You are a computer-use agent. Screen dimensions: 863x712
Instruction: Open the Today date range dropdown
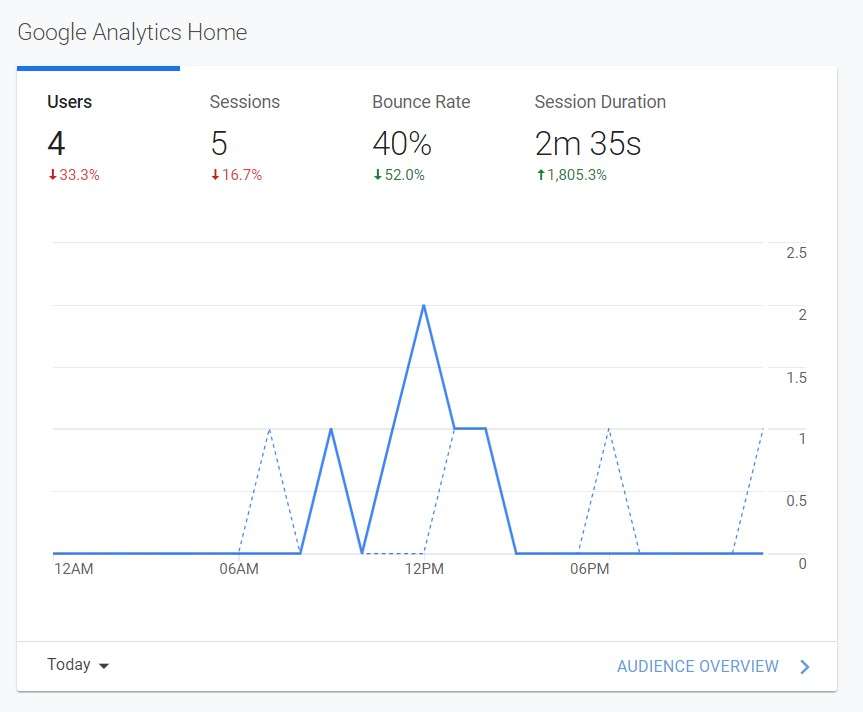coord(78,665)
